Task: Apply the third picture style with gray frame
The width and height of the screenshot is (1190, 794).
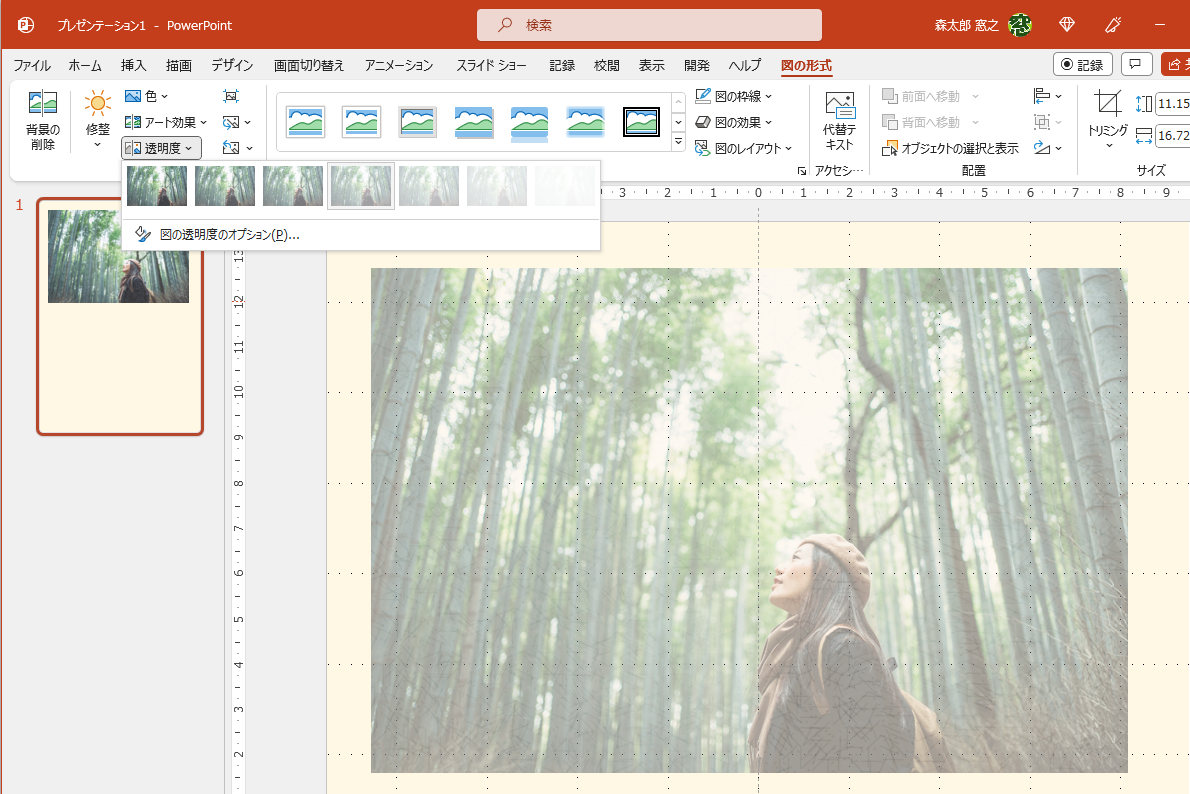Action: 417,121
